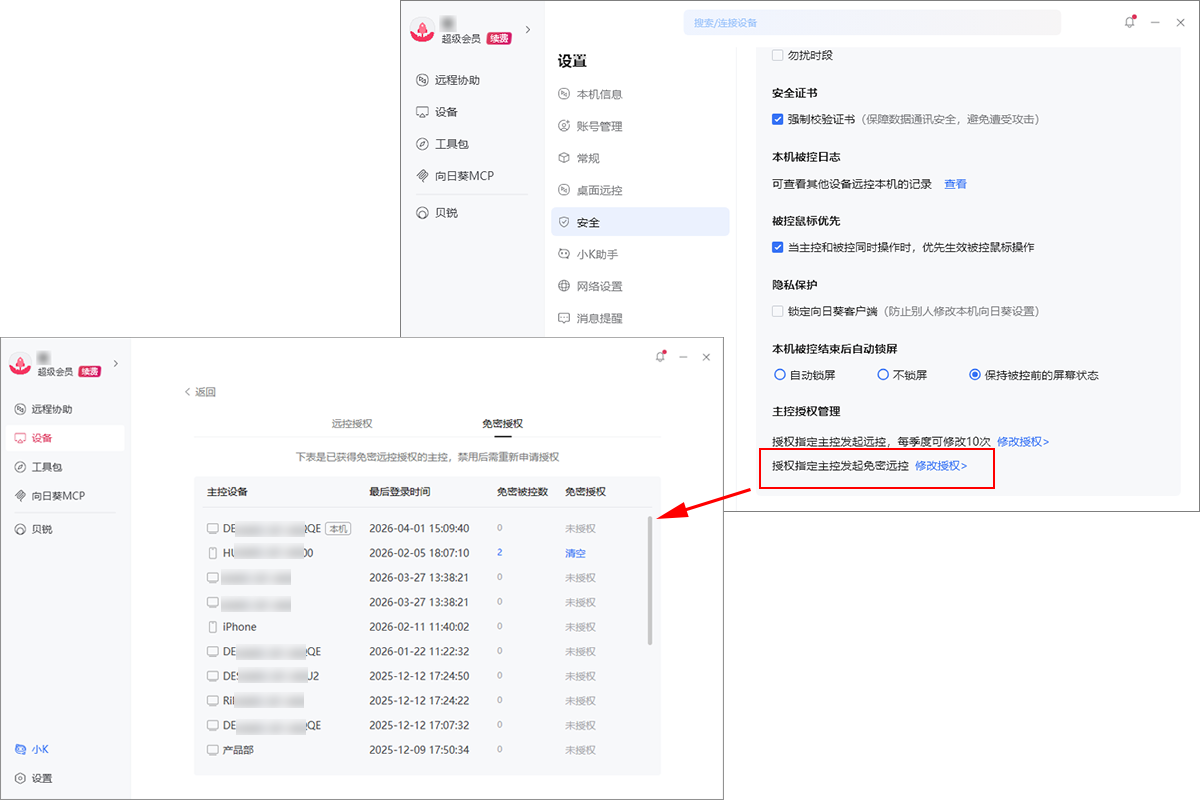
Task: Open the 消息提醒 settings category
Action: 600,318
